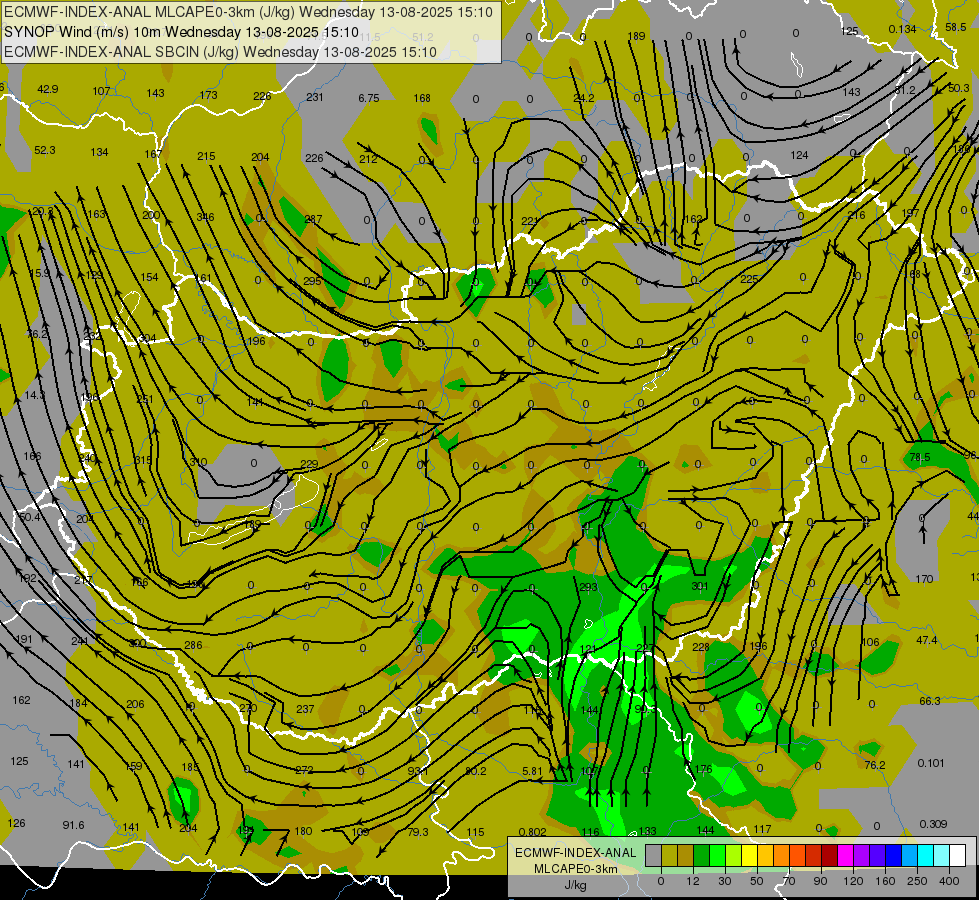Click the map value 78.5

[920, 457]
